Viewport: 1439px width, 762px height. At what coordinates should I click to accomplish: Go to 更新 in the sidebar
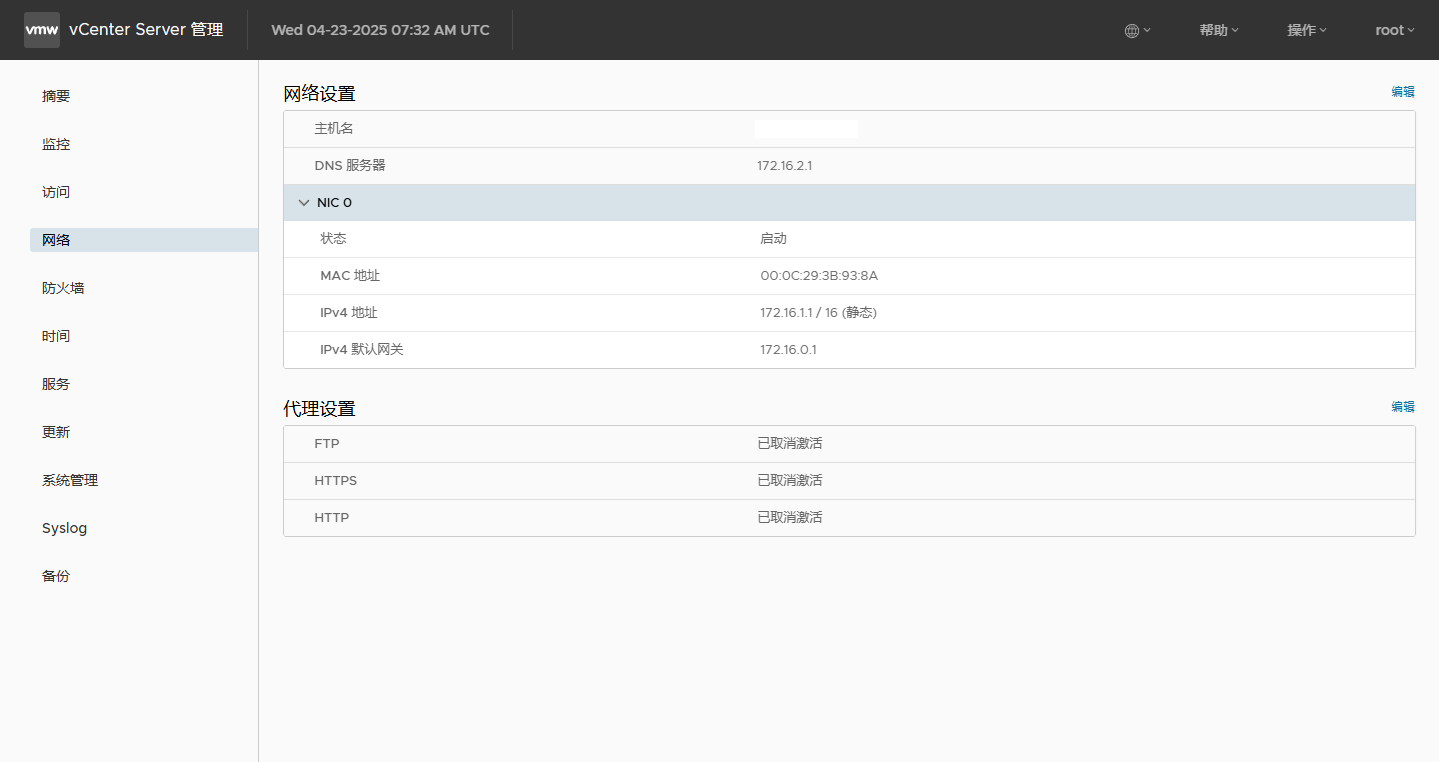coord(56,432)
